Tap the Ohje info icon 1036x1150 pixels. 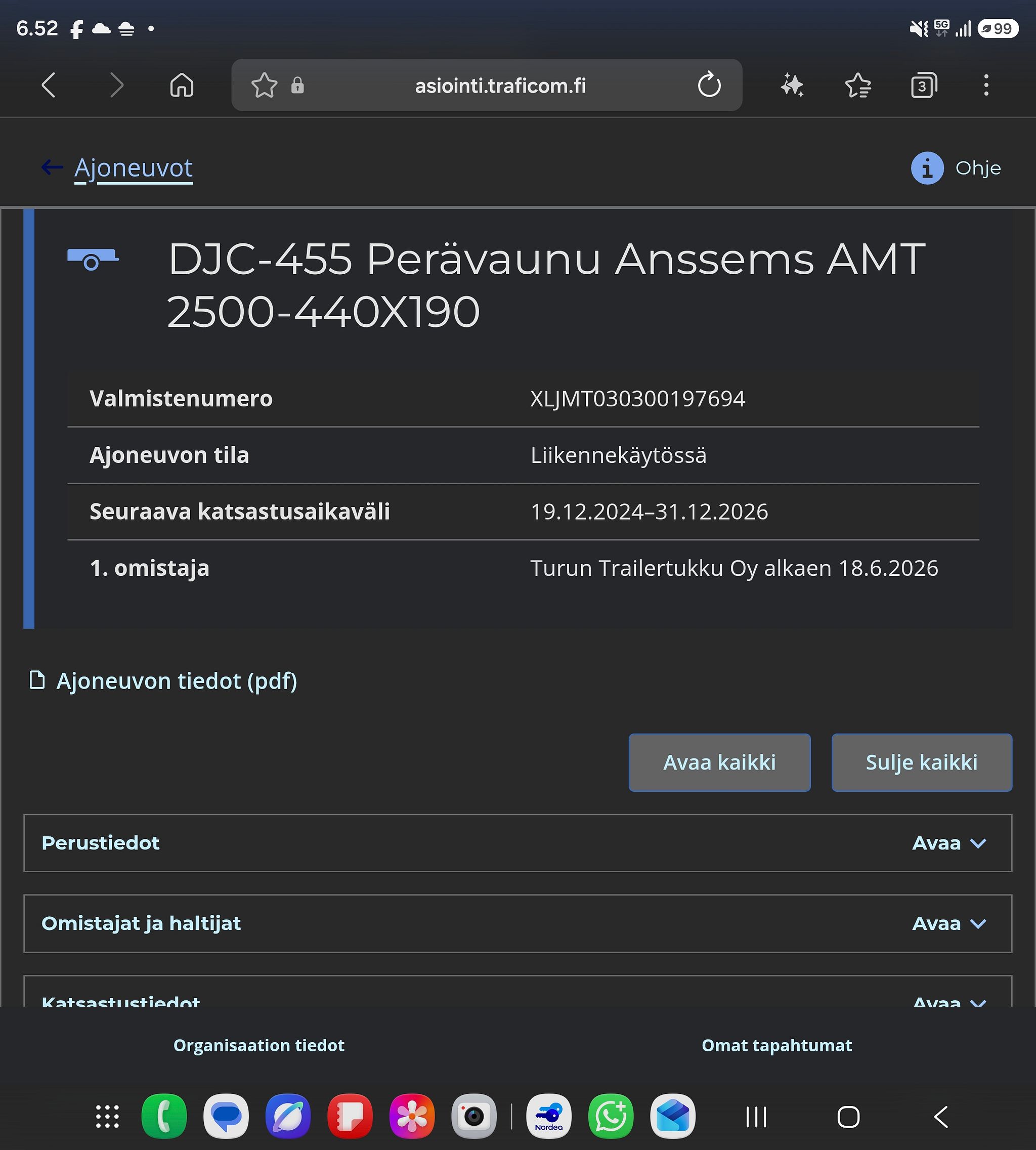click(x=927, y=168)
